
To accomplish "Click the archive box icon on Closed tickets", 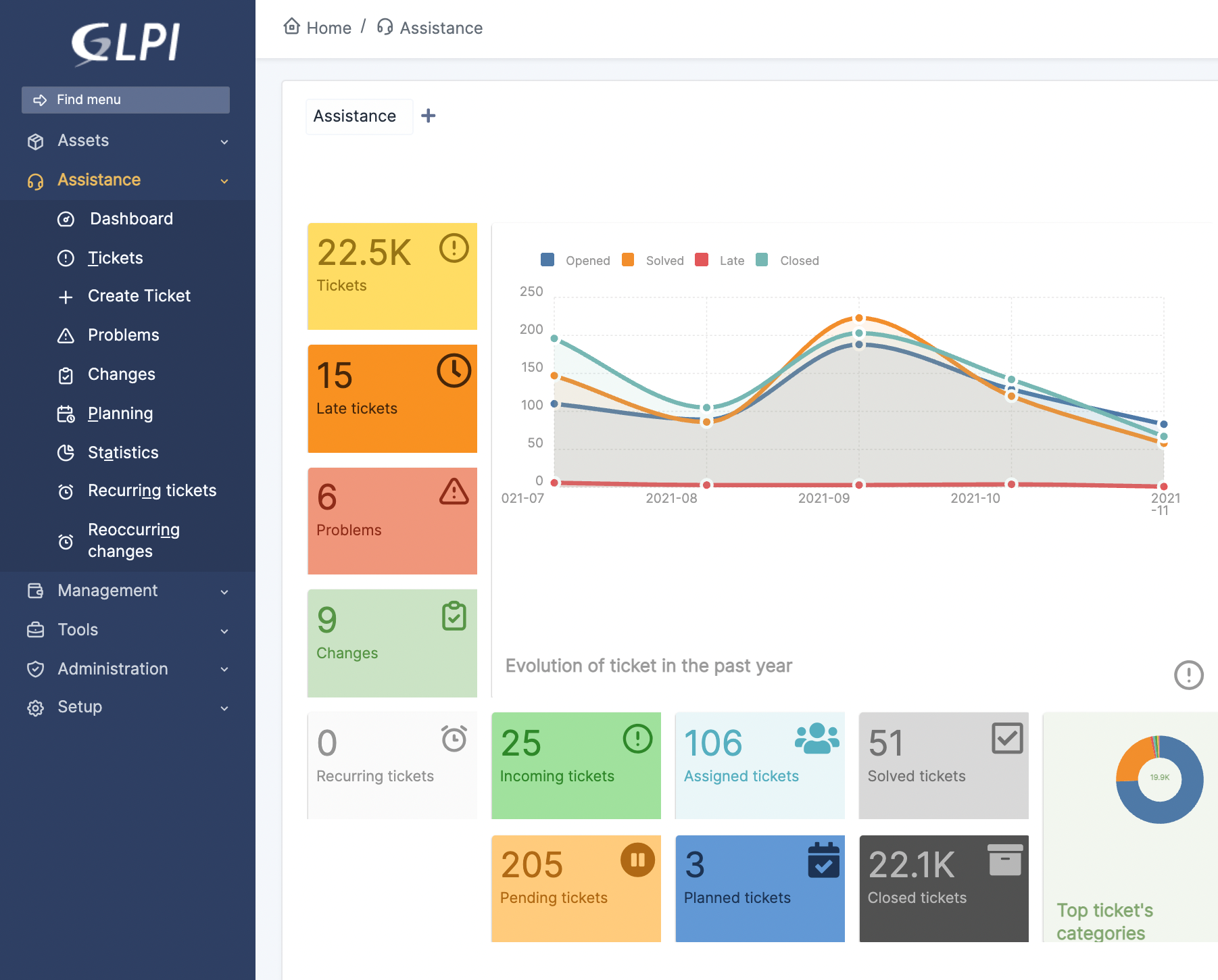I will pos(1005,860).
